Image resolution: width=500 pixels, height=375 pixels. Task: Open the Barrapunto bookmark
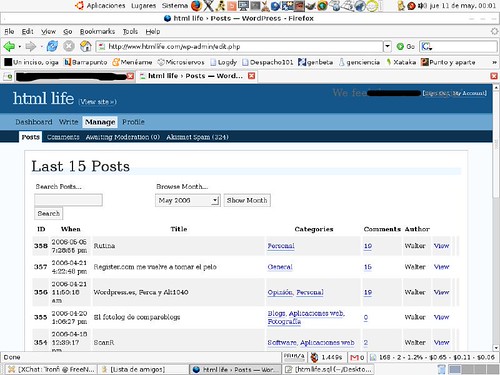[x=86, y=62]
